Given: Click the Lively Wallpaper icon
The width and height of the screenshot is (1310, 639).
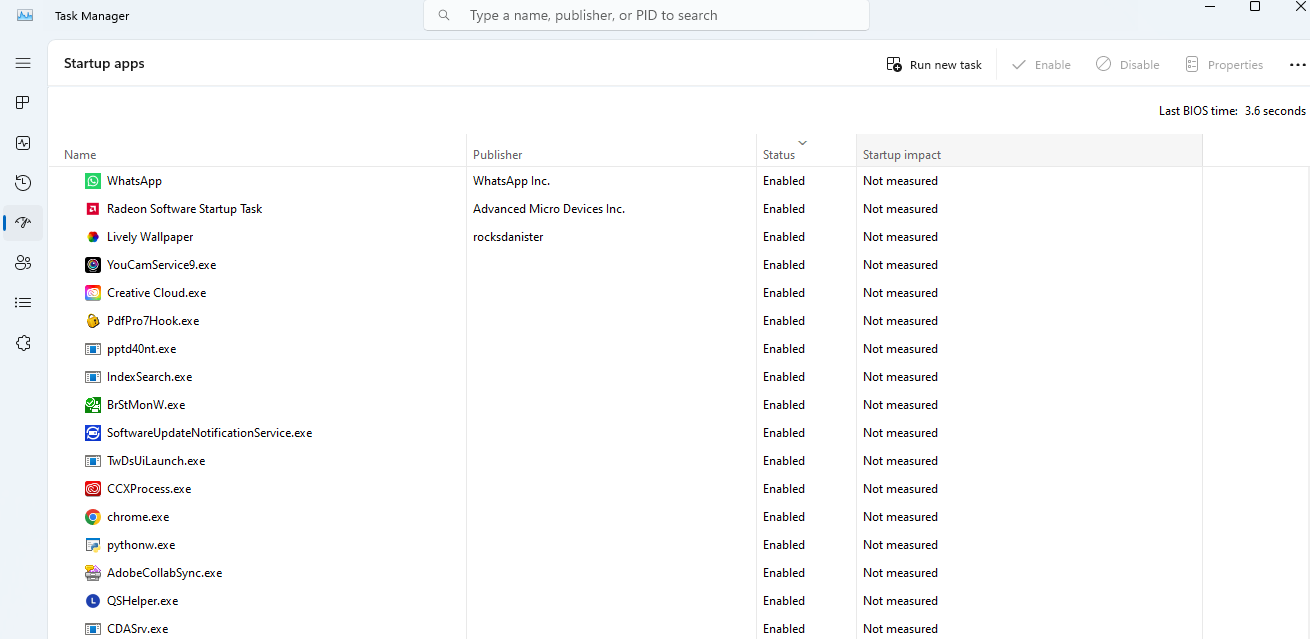Looking at the screenshot, I should [x=93, y=237].
